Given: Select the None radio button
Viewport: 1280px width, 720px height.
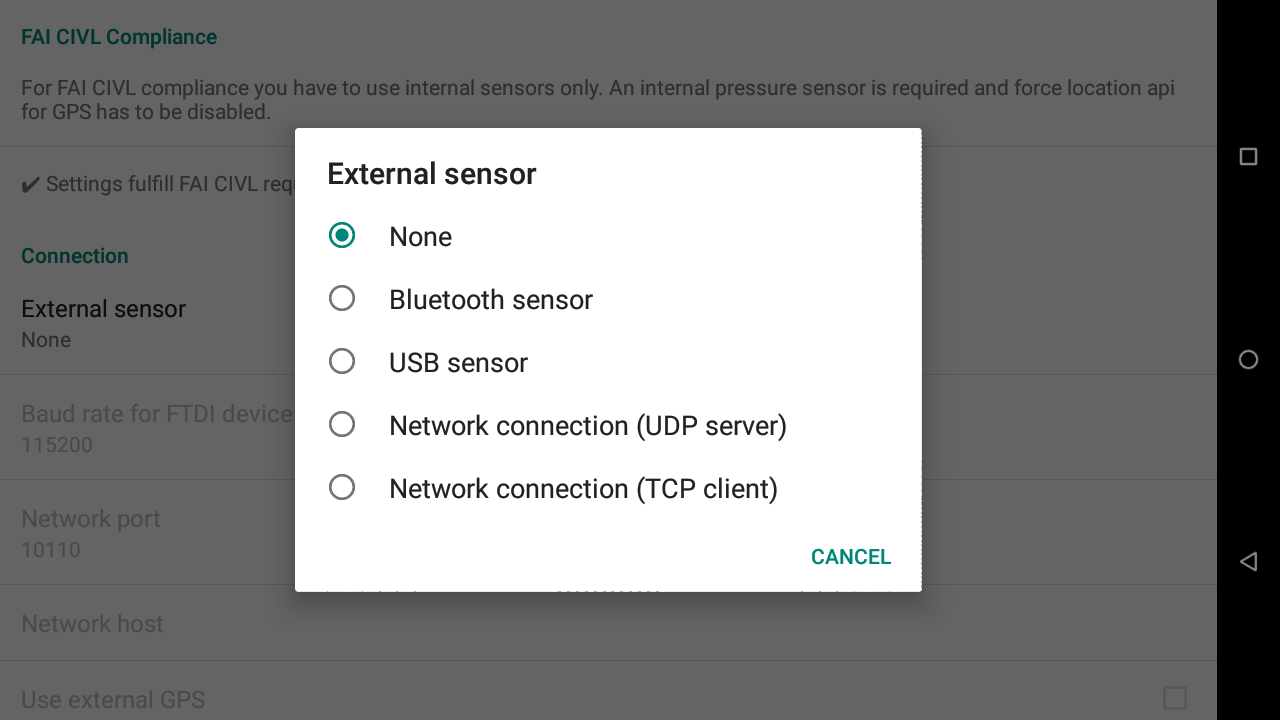Looking at the screenshot, I should 342,236.
